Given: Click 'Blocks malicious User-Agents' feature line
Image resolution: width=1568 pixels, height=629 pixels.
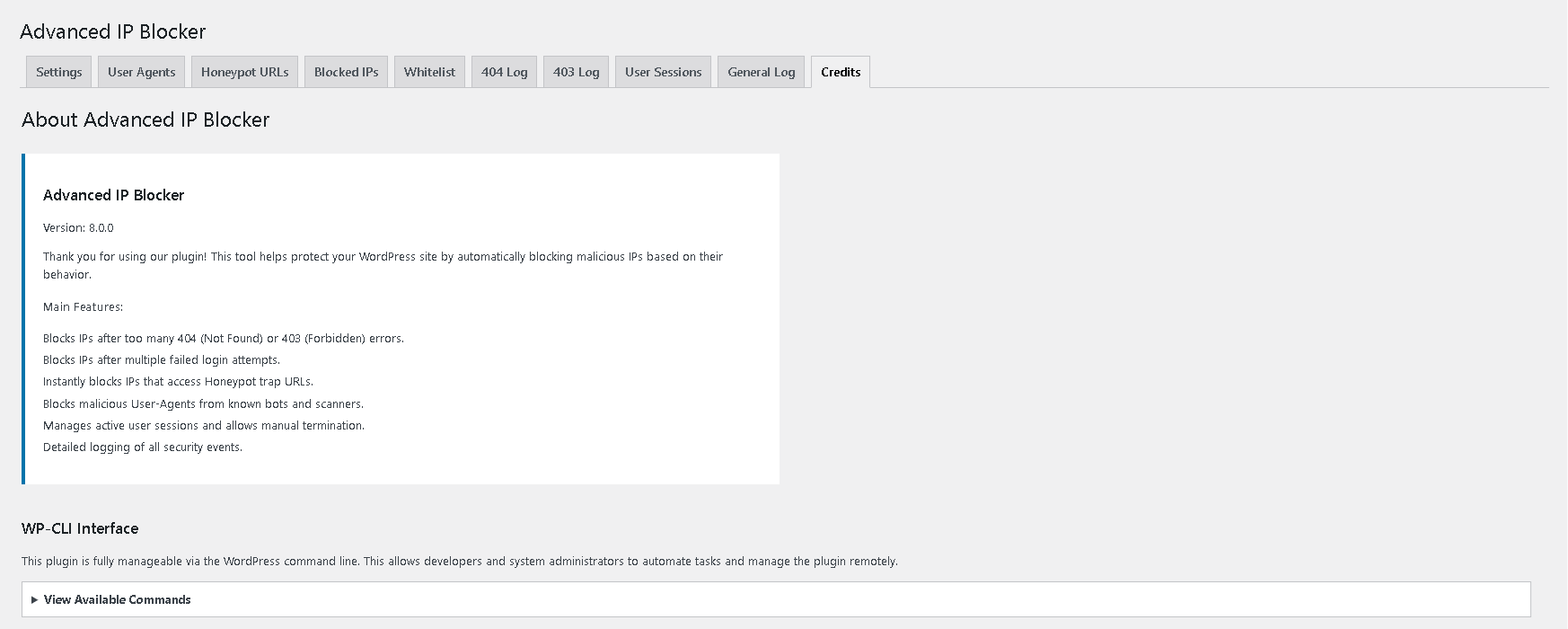Looking at the screenshot, I should click(x=203, y=404).
